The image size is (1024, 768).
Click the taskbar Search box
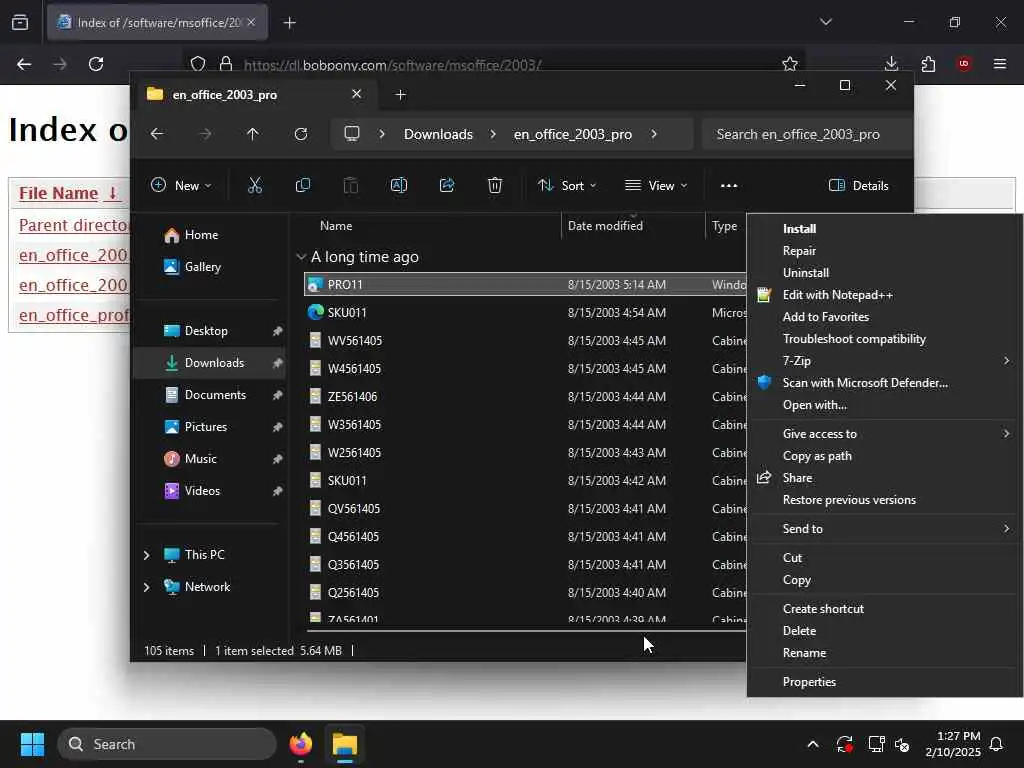click(x=167, y=744)
